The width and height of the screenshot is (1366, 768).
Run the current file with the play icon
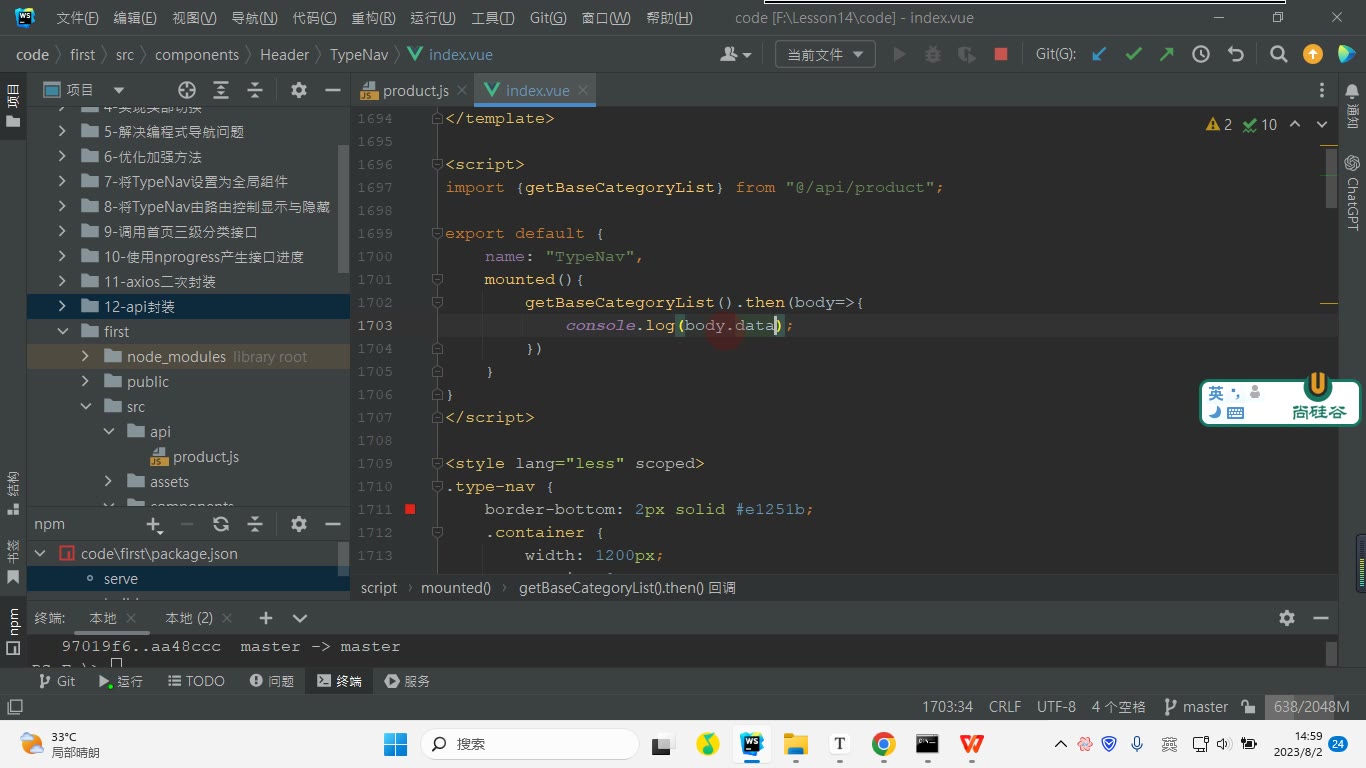click(x=899, y=55)
